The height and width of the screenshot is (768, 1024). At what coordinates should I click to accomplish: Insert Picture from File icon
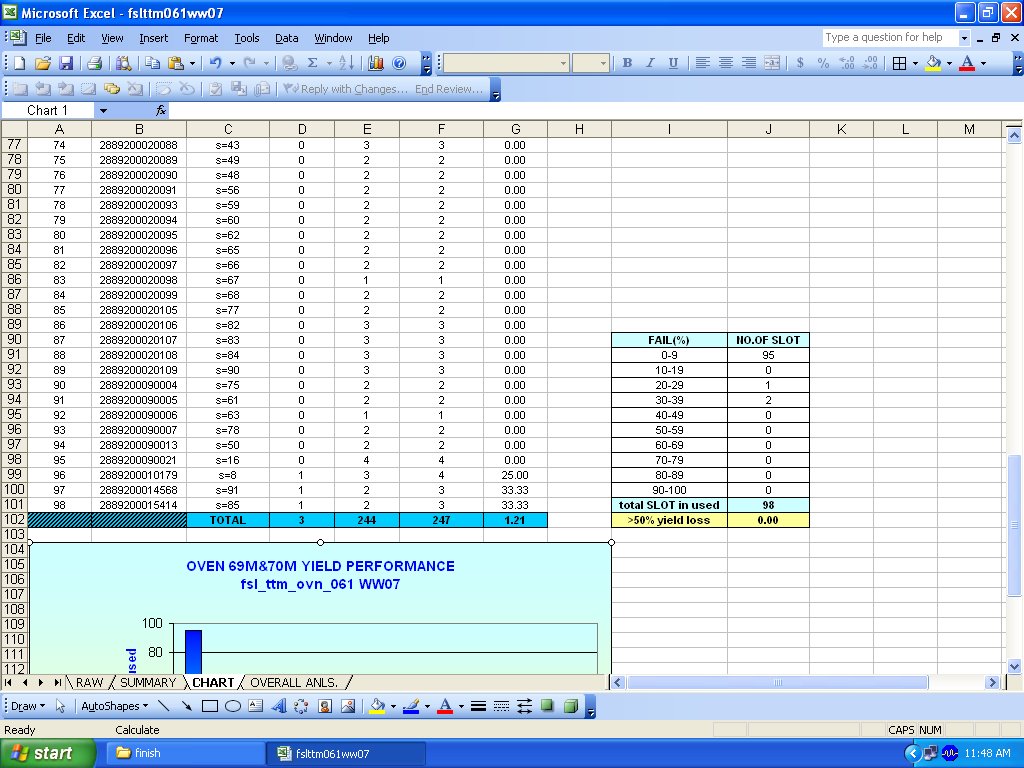tap(348, 706)
